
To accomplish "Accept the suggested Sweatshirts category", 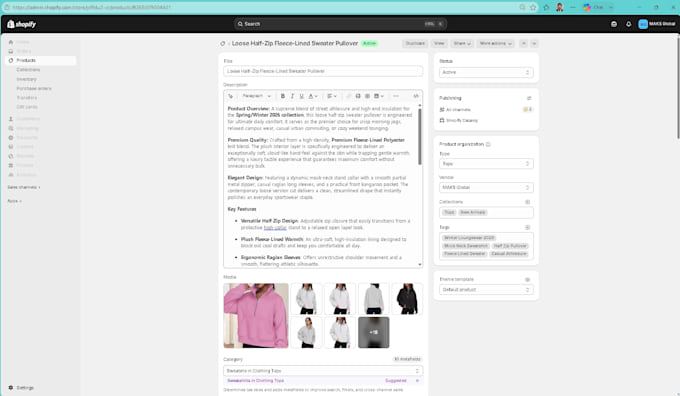I will click(x=255, y=381).
